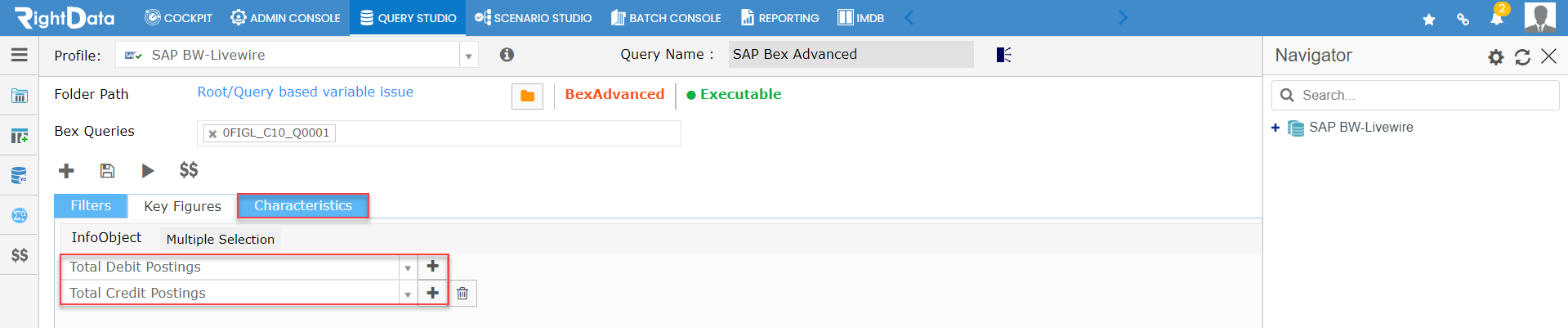Image resolution: width=1568 pixels, height=328 pixels.
Task: Delete the Total Credit Postings row
Action: click(x=462, y=293)
